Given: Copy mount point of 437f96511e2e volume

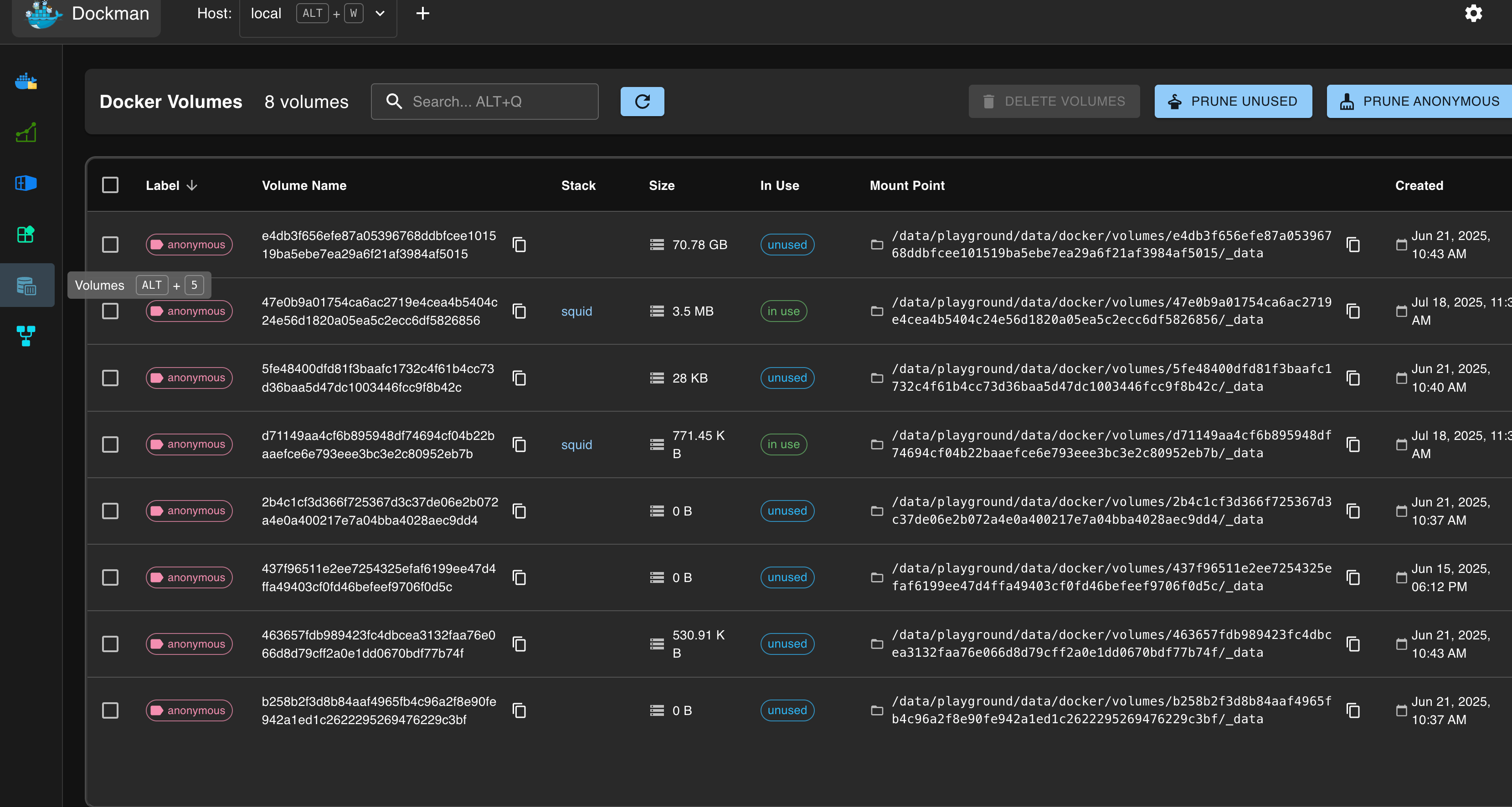Looking at the screenshot, I should 1353,577.
